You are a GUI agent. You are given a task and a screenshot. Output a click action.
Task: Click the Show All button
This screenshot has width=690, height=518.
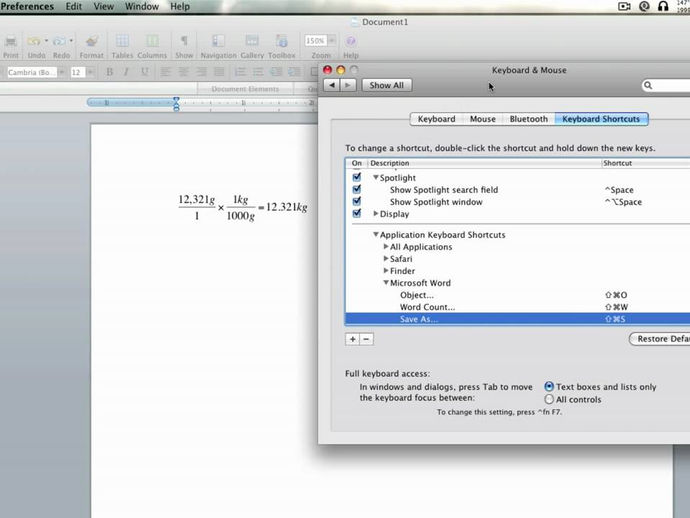(387, 85)
